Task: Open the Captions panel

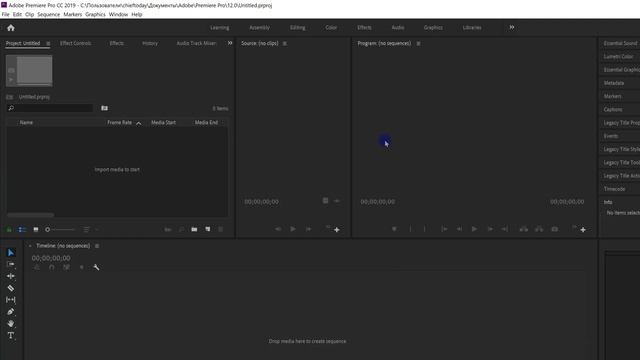Action: (613, 109)
